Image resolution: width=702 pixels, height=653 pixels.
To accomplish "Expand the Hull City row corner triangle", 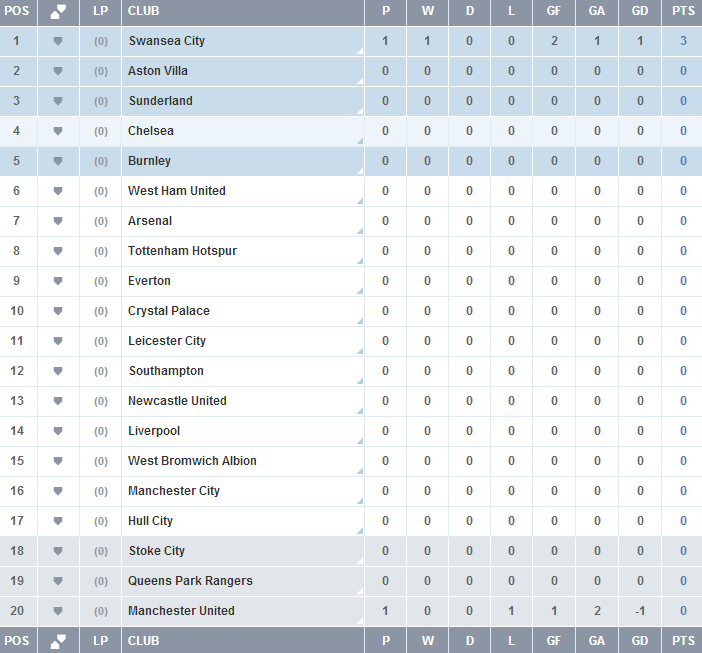I will tap(360, 531).
